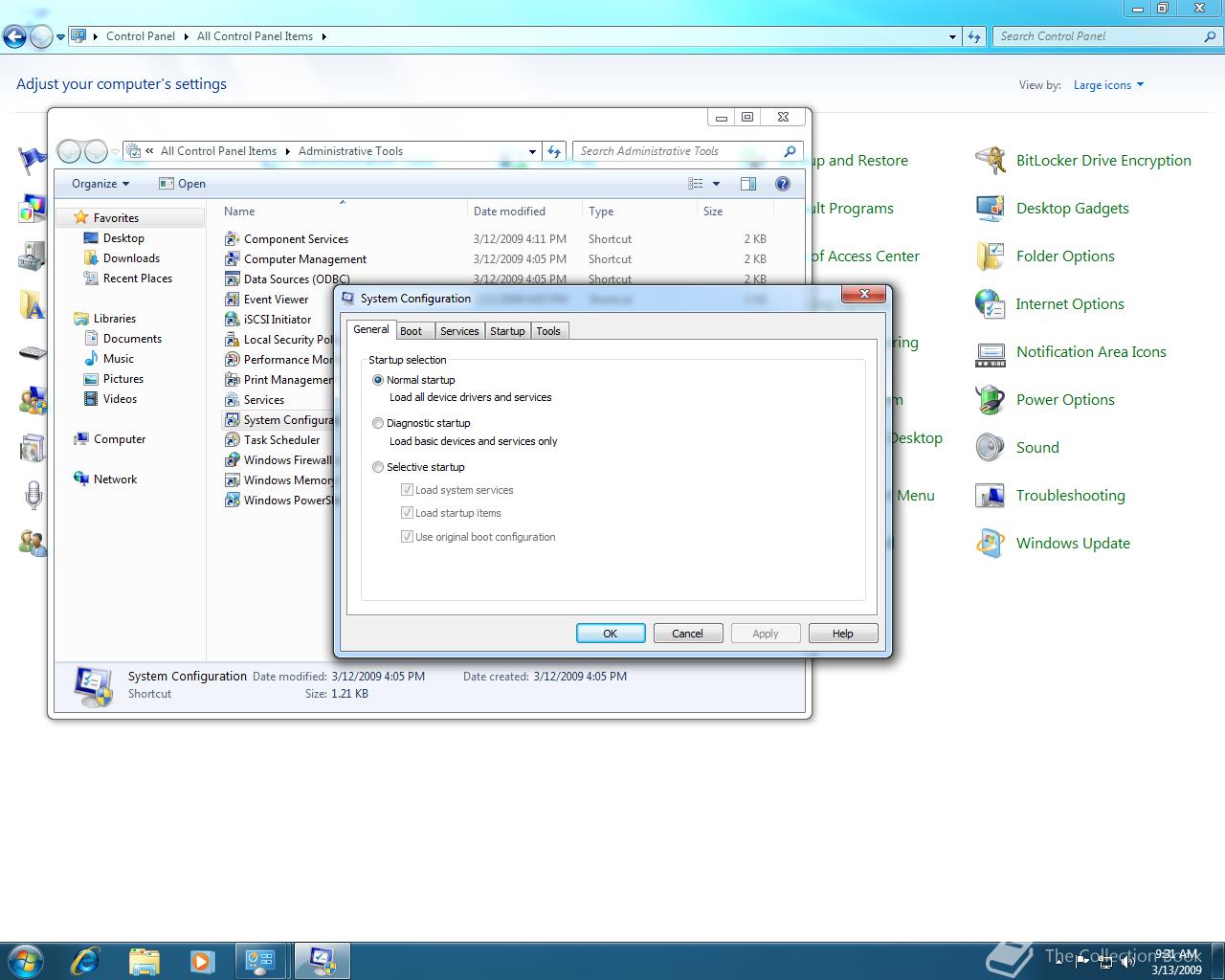Select Documents under Libraries
Viewport: 1225px width, 980px height.
(132, 339)
